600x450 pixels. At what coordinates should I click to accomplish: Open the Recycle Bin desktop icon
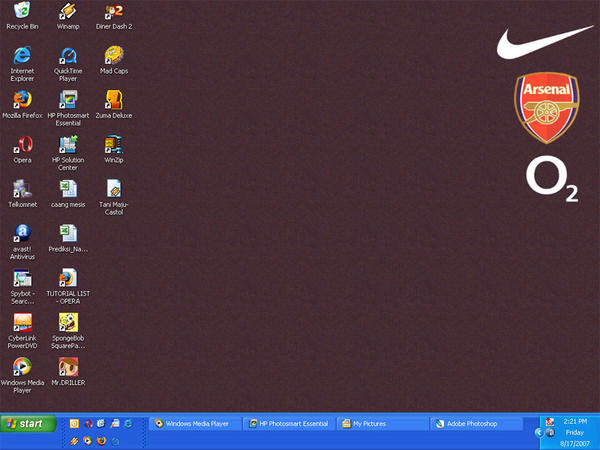coord(22,16)
